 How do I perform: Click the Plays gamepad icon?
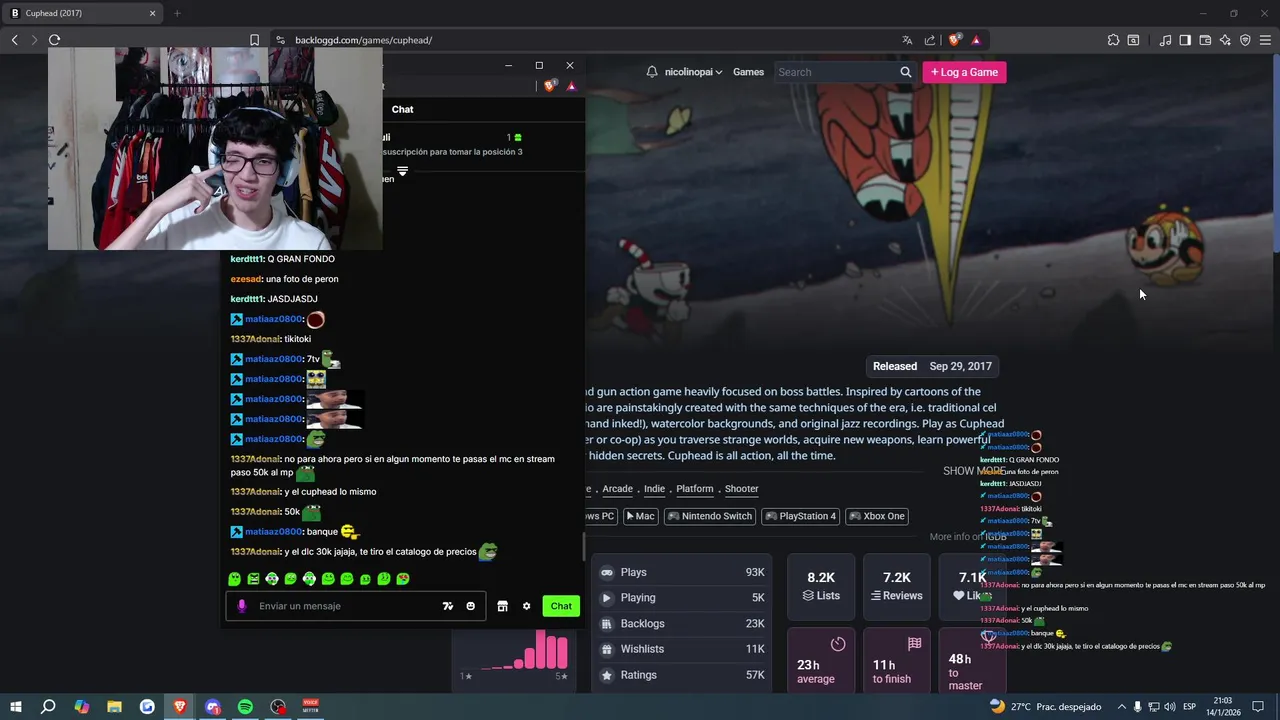pyautogui.click(x=606, y=573)
